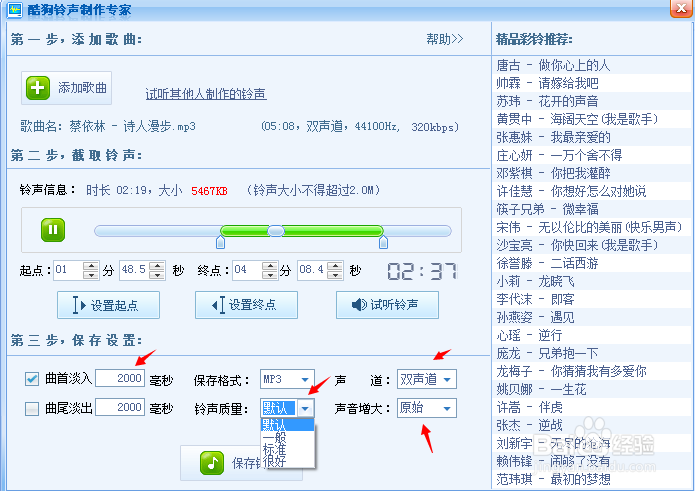
Task: Click the end-point minutes field 04
Action: pos(247,270)
